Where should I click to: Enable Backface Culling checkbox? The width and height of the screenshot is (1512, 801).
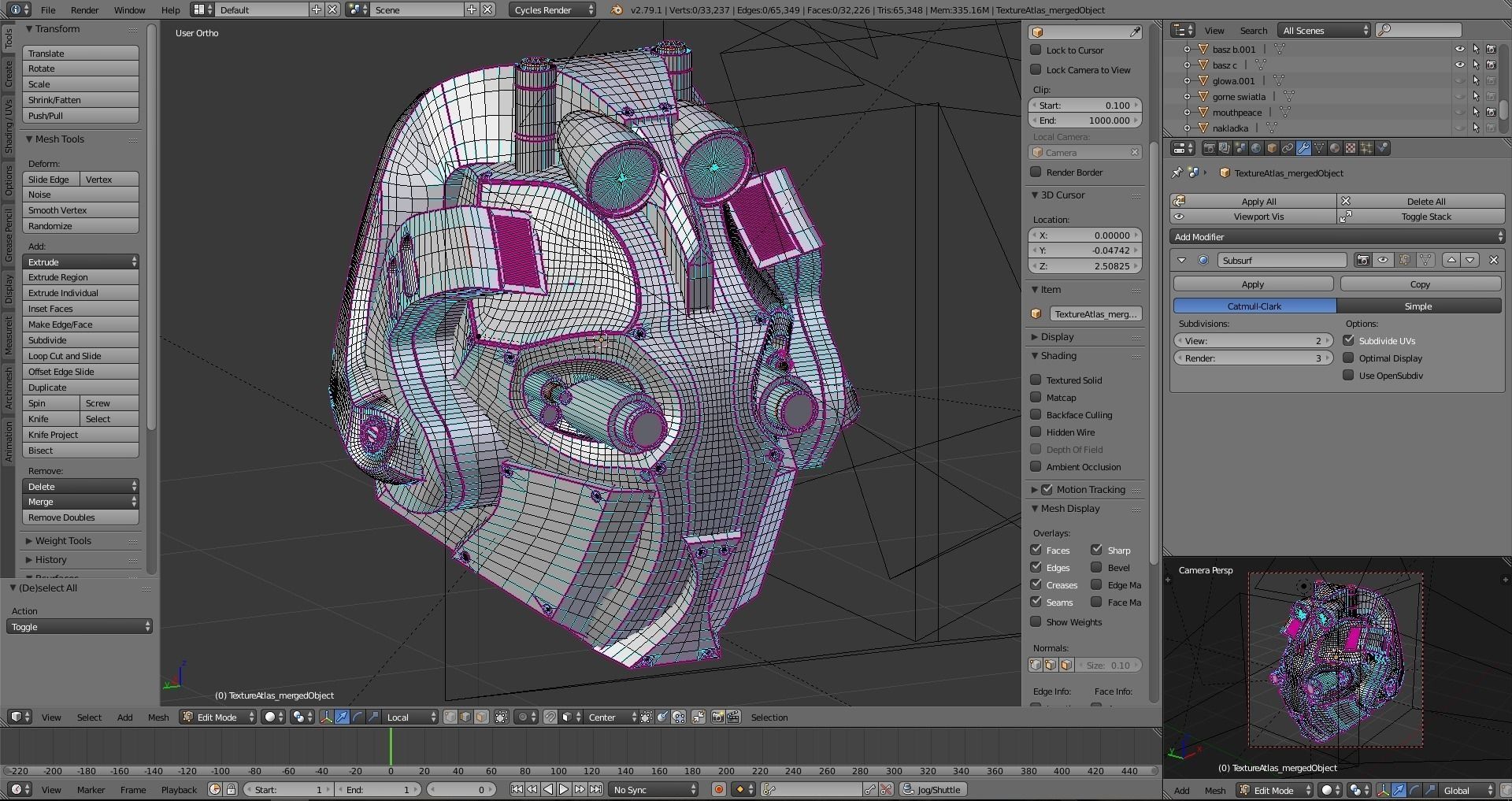click(1036, 414)
